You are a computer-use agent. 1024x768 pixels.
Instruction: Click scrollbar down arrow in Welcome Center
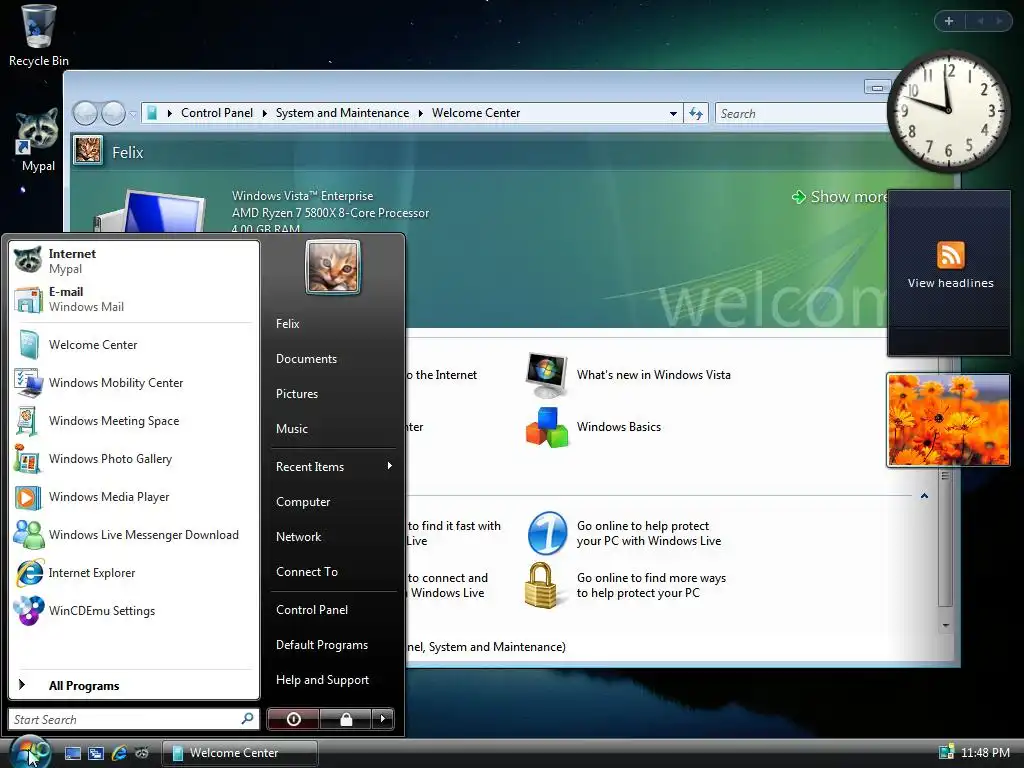945,625
